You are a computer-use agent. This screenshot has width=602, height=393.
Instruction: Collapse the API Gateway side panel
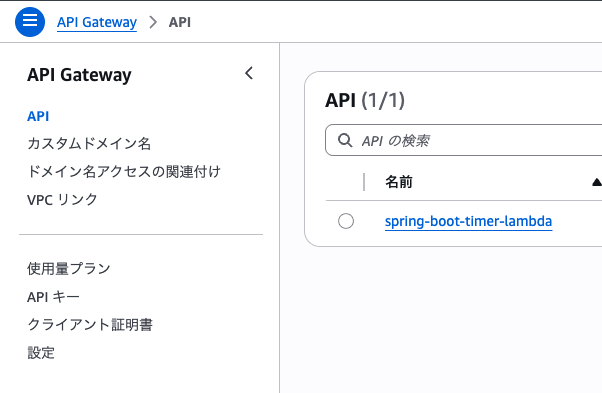[x=249, y=73]
